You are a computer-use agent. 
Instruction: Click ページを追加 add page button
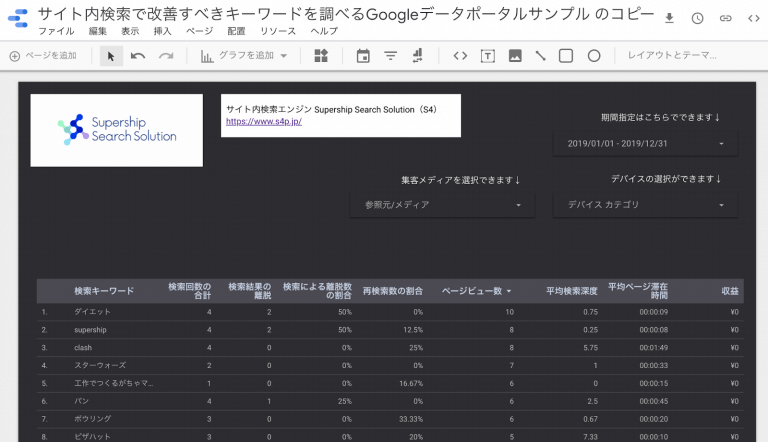[x=43, y=56]
